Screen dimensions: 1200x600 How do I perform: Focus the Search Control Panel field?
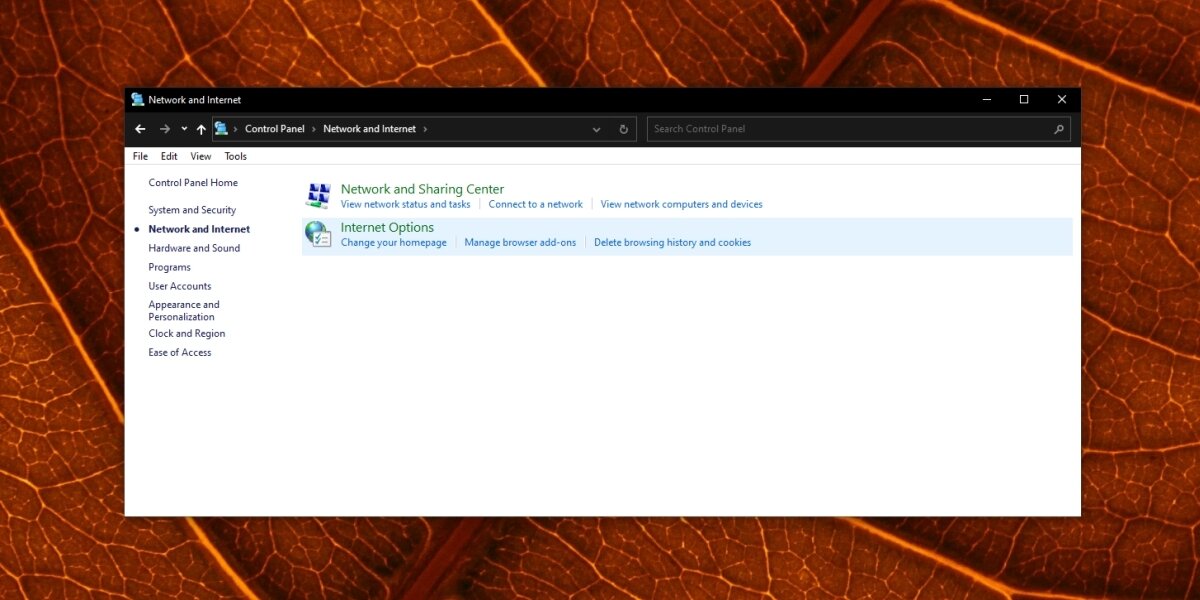[x=850, y=129]
